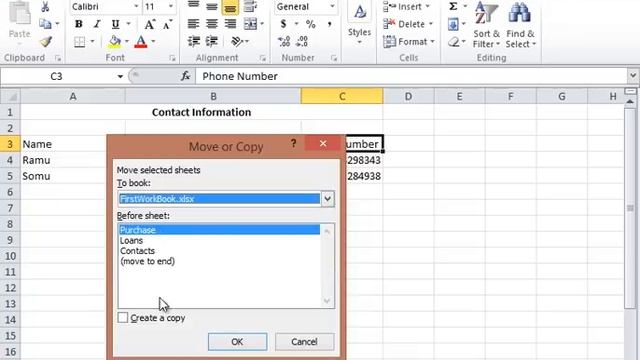The image size is (640, 360).
Task: Click the worksheet vertical scrollbar thumb
Action: 630,208
